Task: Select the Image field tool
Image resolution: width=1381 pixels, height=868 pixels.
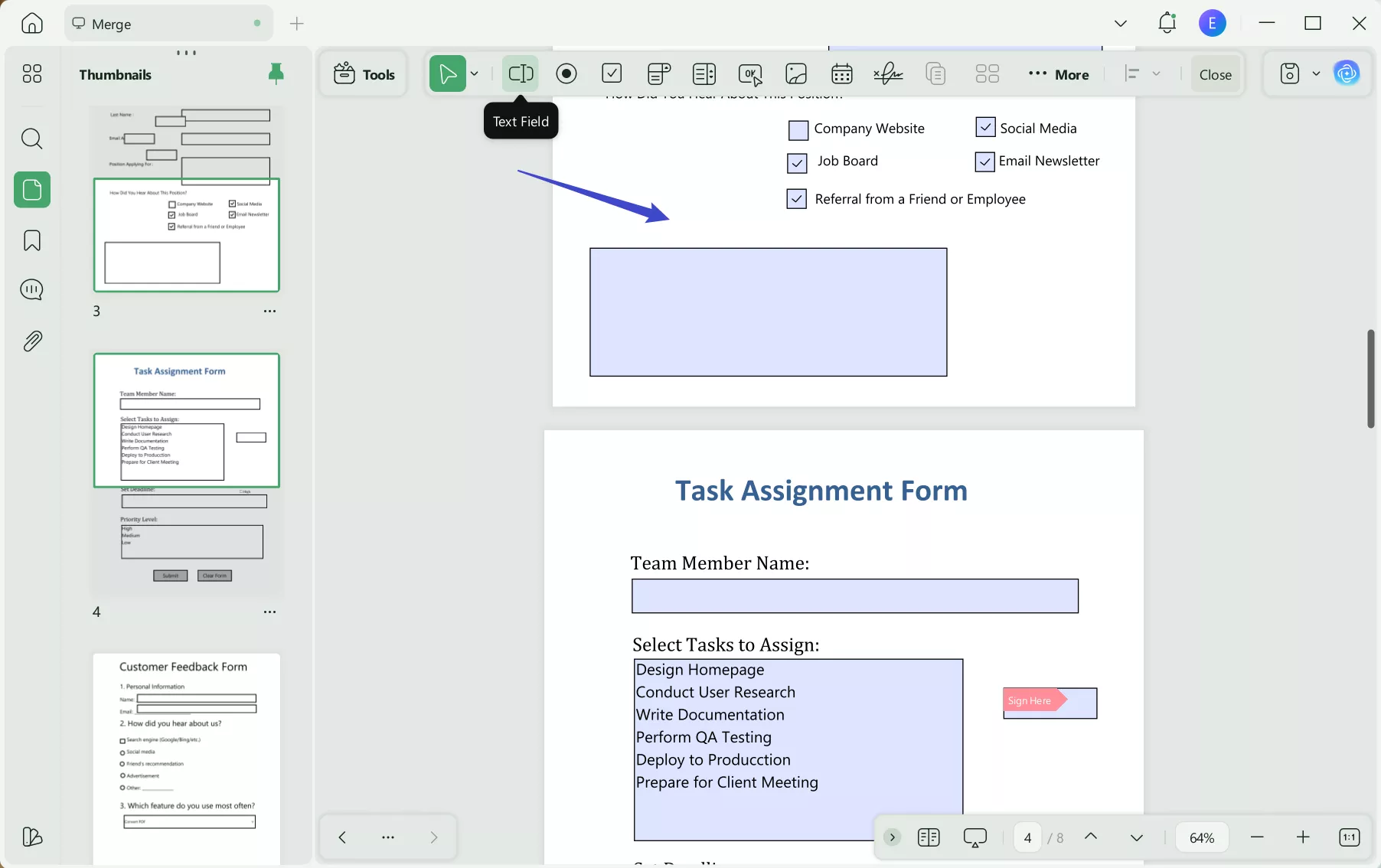Action: [796, 73]
